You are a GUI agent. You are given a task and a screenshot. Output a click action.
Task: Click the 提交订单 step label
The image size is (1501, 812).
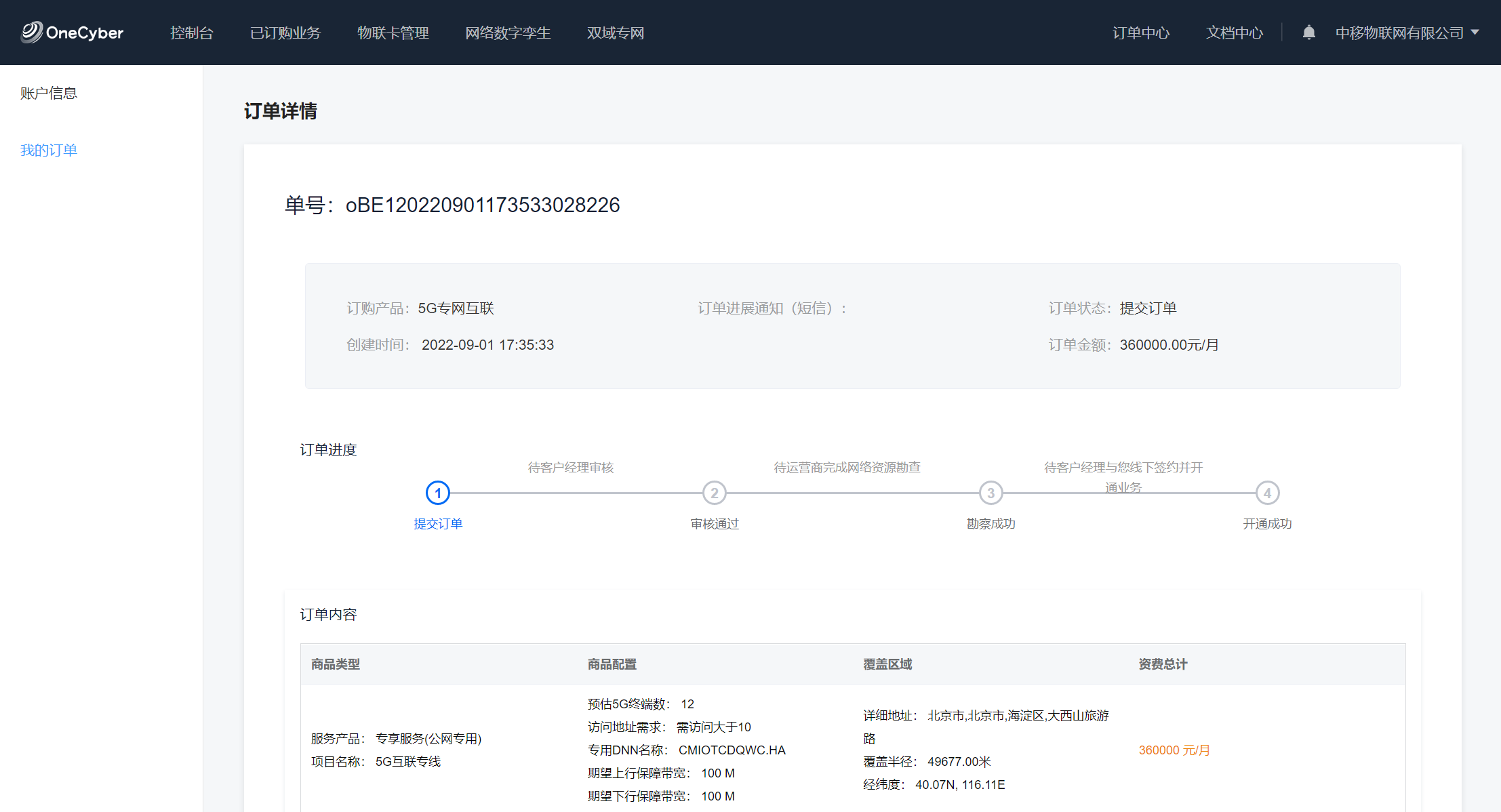point(438,523)
